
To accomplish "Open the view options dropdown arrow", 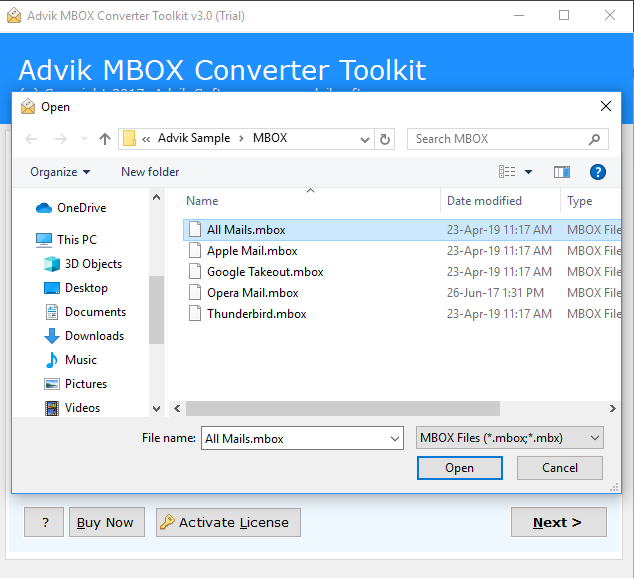I will pyautogui.click(x=528, y=172).
